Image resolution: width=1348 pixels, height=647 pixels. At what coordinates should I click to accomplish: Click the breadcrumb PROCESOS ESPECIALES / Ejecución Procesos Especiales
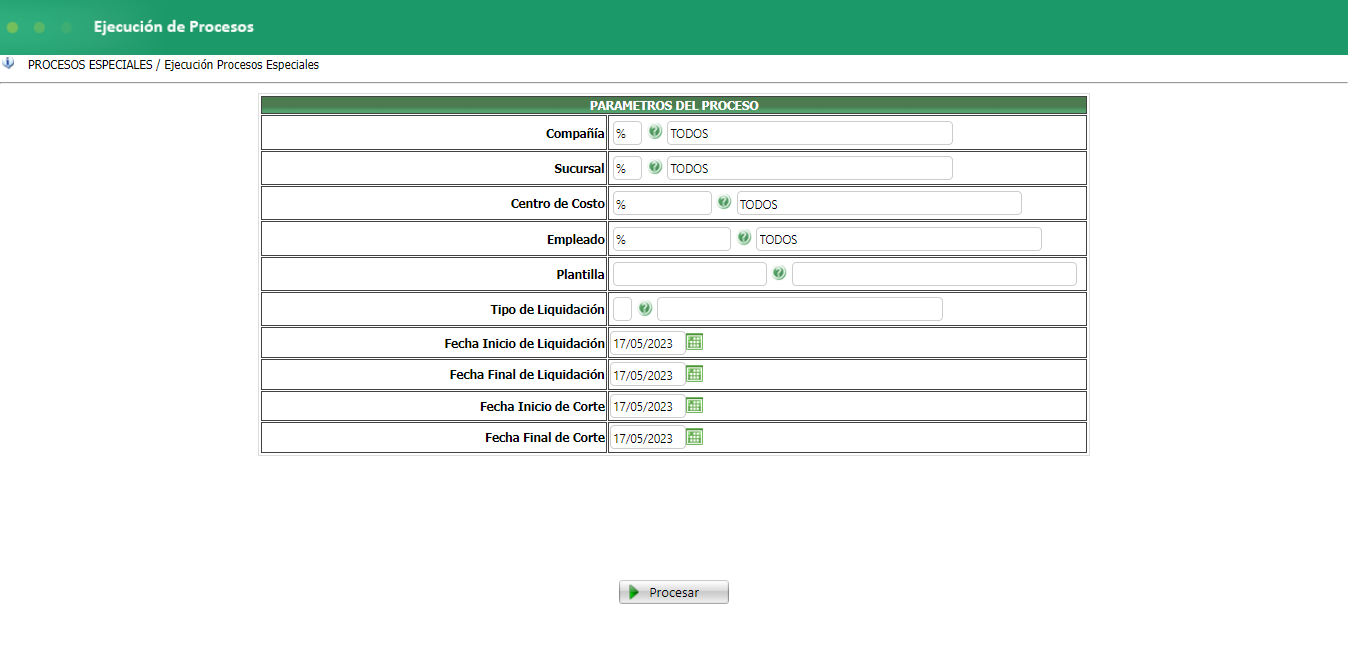coord(173,64)
